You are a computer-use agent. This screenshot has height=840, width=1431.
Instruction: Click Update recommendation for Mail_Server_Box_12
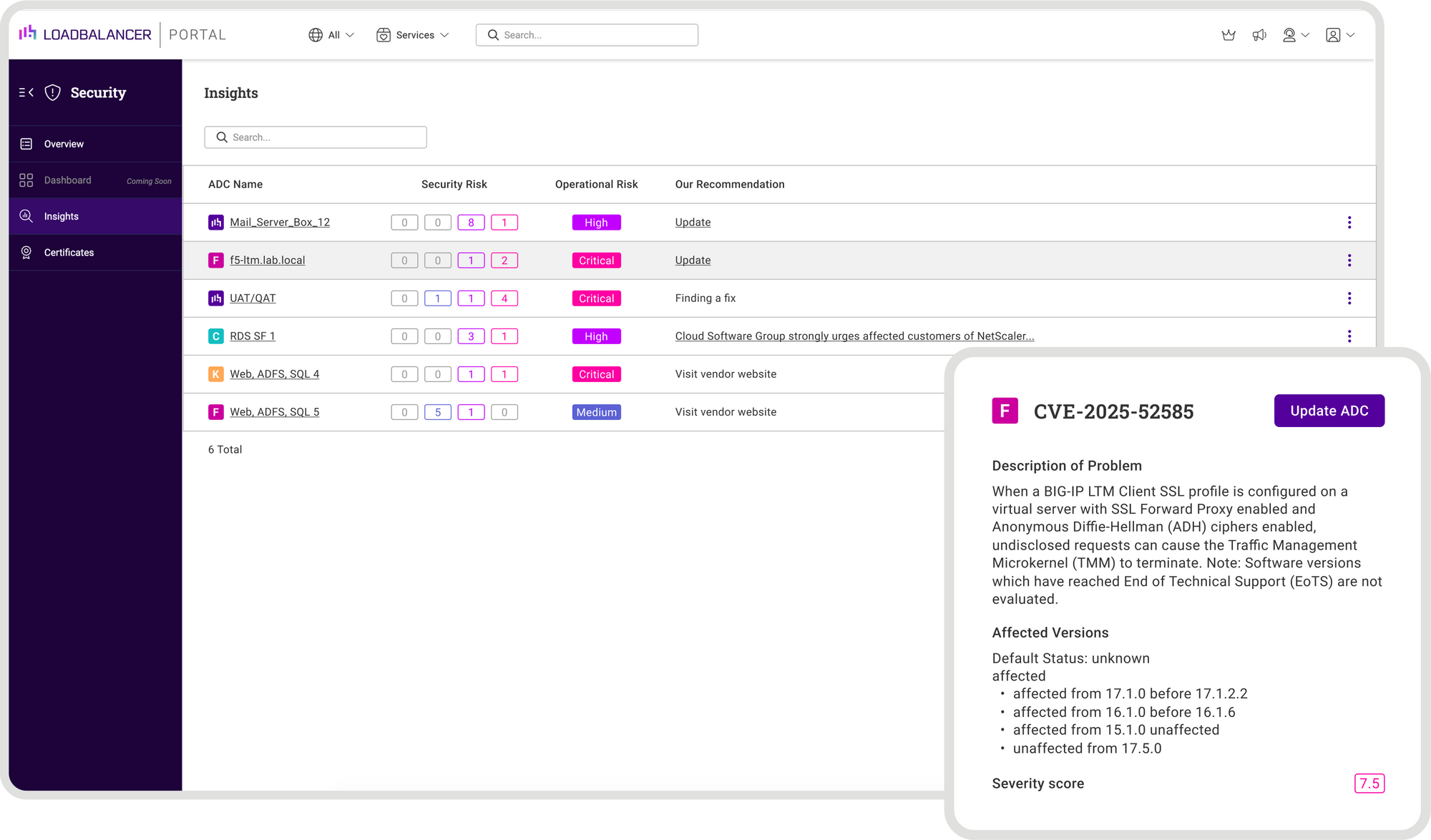coord(693,223)
